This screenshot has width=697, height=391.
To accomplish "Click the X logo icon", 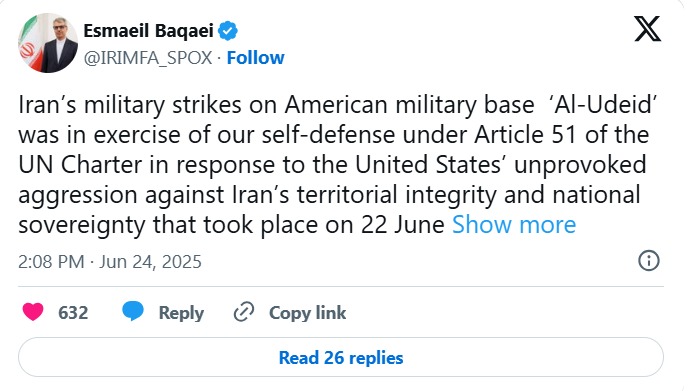I will pyautogui.click(x=647, y=28).
